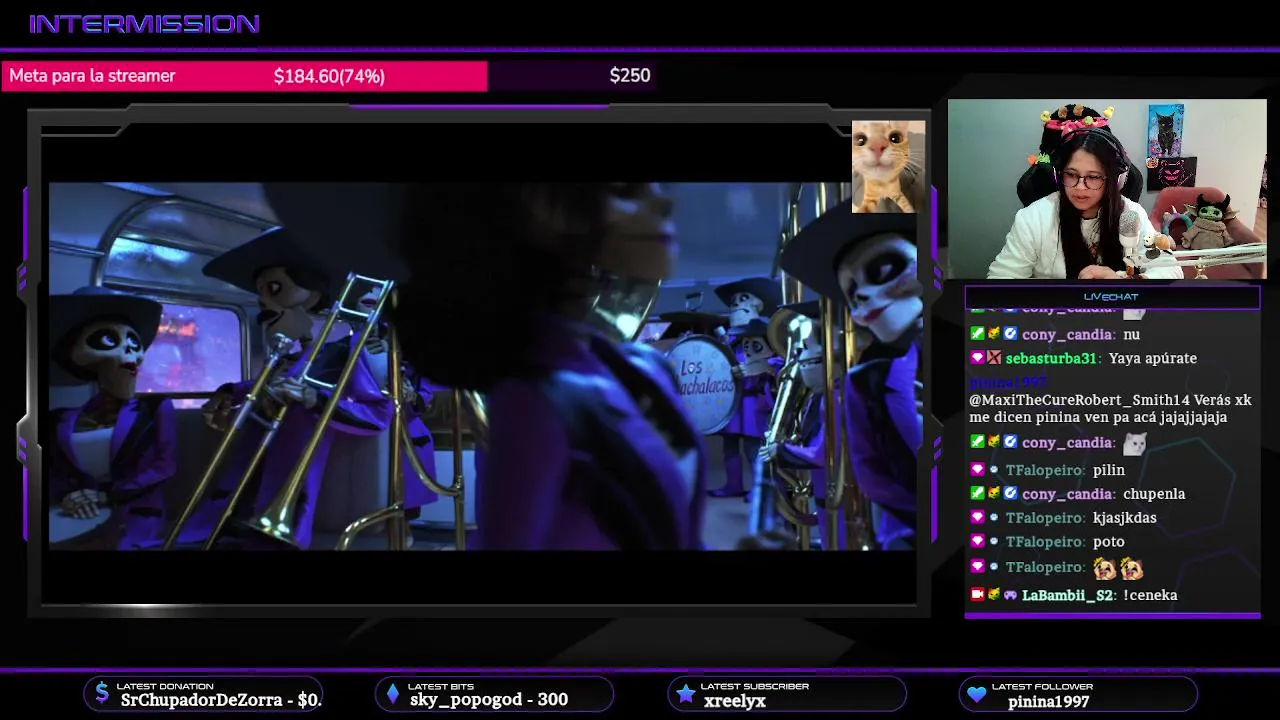Screen dimensions: 1280x720
Task: Click the second dog emote in TFalopeiro's message
Action: pos(1132,569)
